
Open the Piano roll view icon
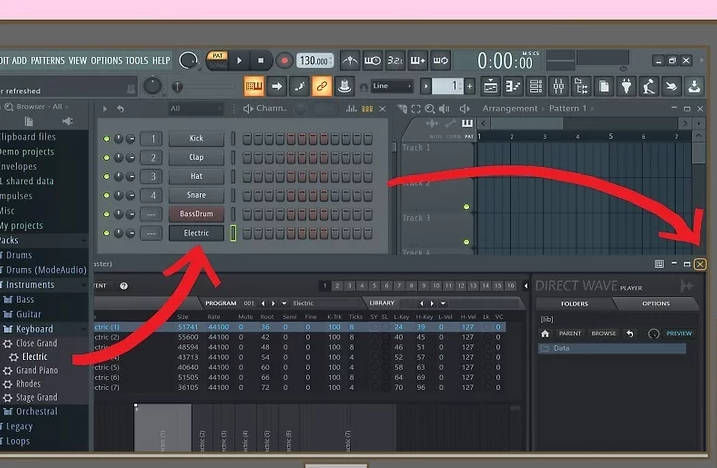(513, 86)
